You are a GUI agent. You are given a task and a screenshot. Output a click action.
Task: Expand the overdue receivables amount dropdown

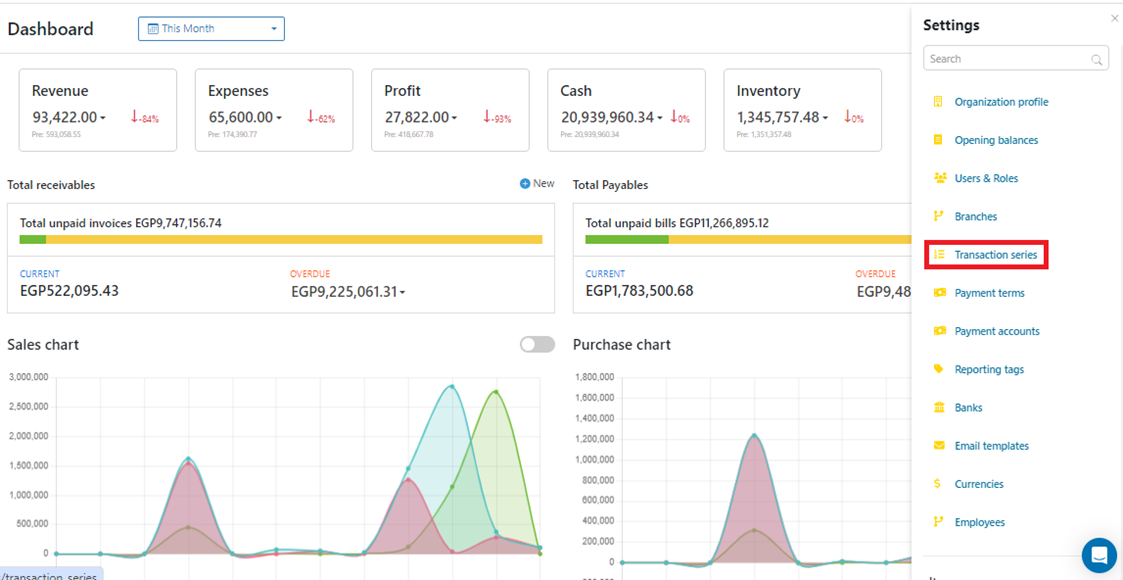pyautogui.click(x=403, y=293)
